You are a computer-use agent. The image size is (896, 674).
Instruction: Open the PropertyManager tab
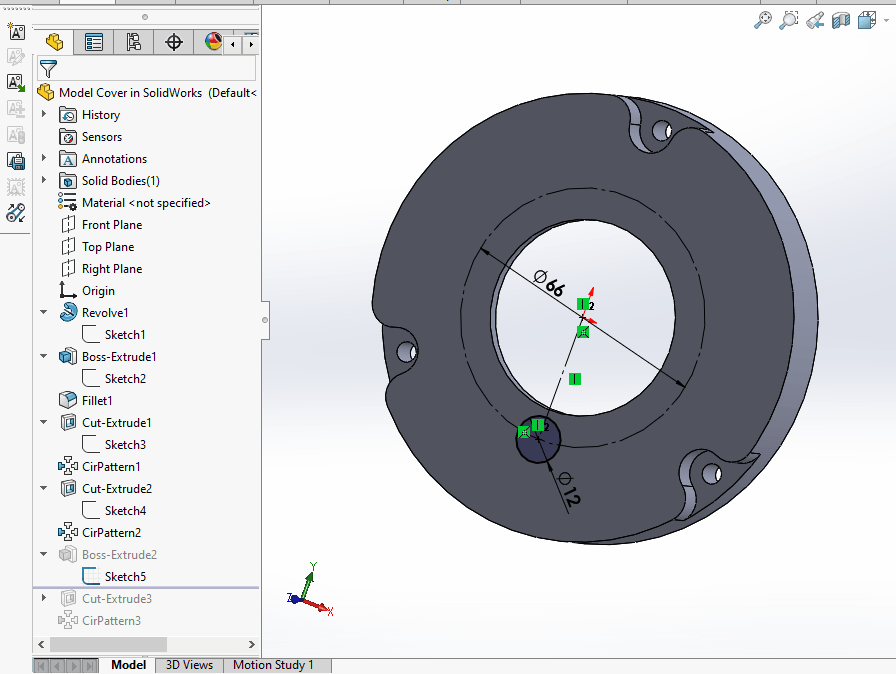point(94,42)
